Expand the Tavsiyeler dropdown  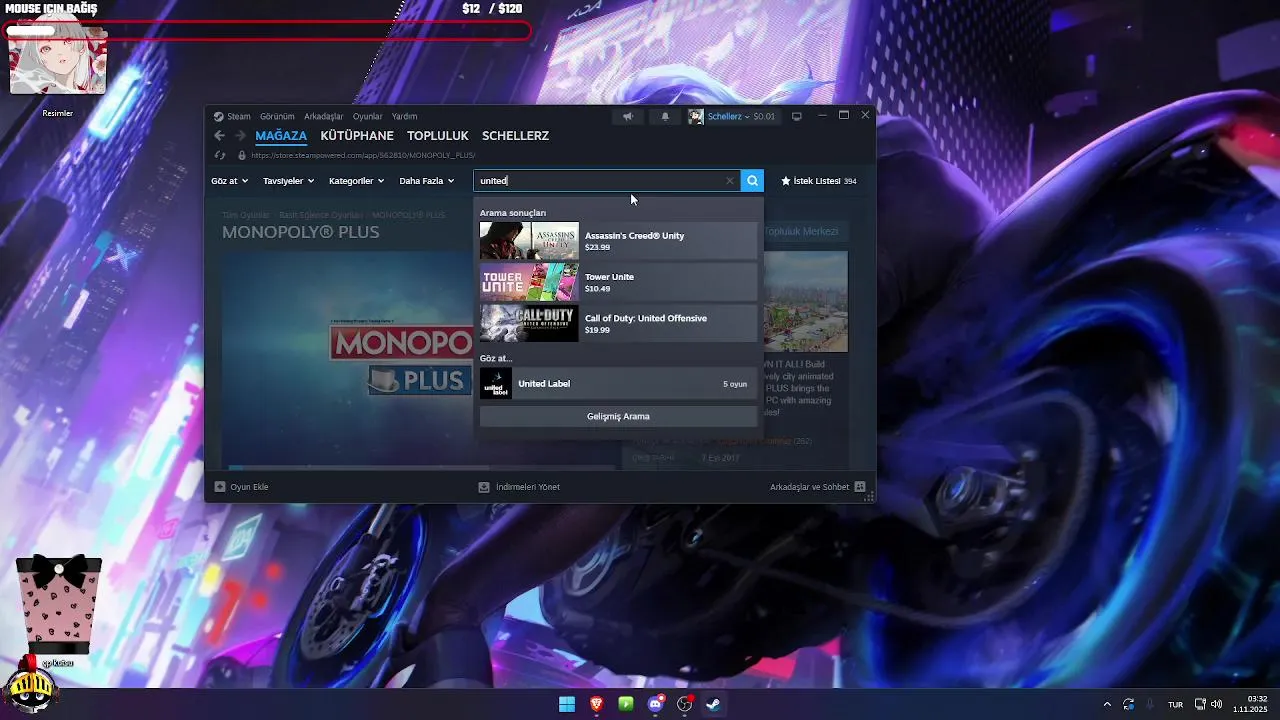tap(289, 181)
